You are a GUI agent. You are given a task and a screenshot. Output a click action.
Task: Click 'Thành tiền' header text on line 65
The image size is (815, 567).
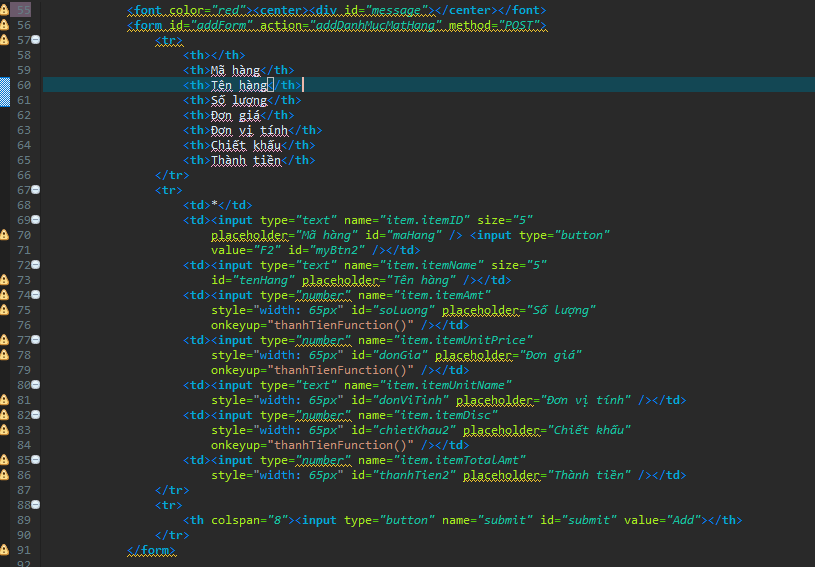246,161
